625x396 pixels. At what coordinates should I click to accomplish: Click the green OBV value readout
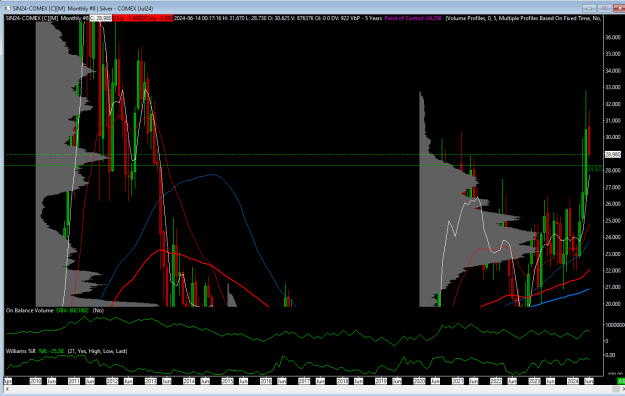72,310
